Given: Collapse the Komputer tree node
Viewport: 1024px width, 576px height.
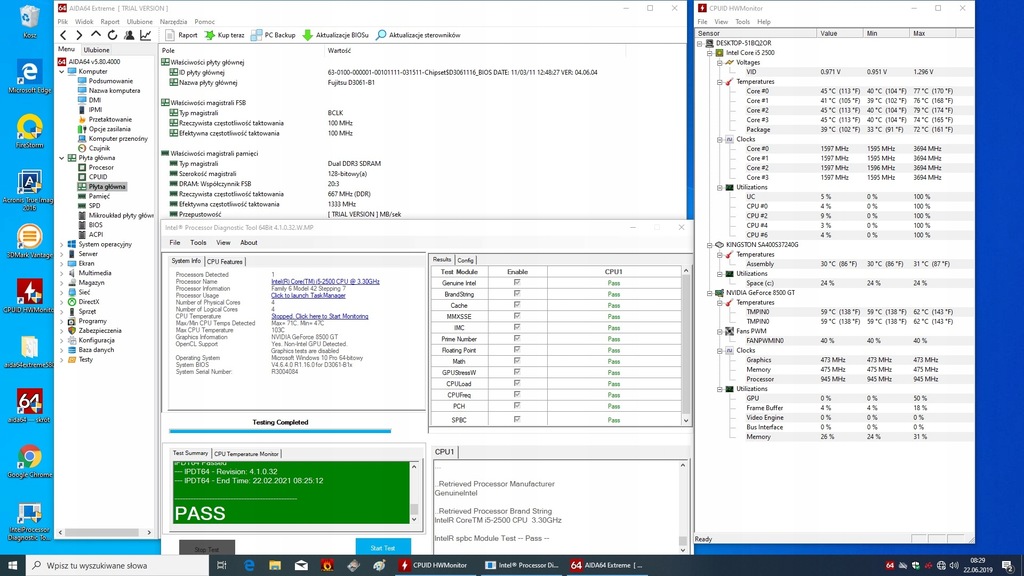Looking at the screenshot, I should click(x=63, y=72).
